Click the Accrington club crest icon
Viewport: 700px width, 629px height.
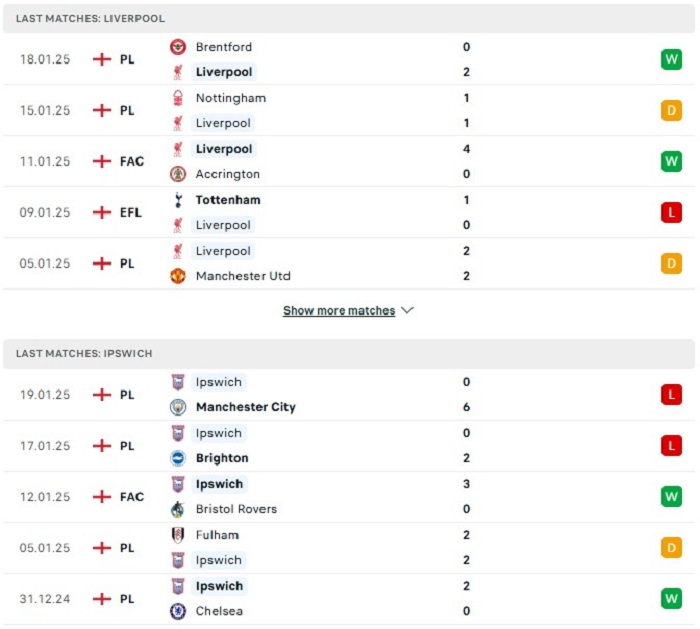pos(178,174)
